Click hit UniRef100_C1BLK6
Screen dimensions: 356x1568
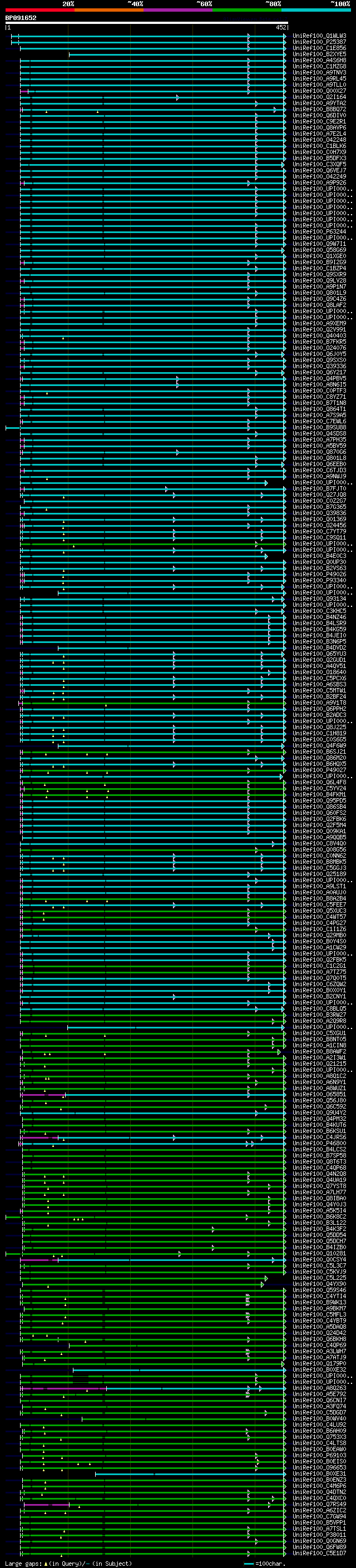point(319,146)
